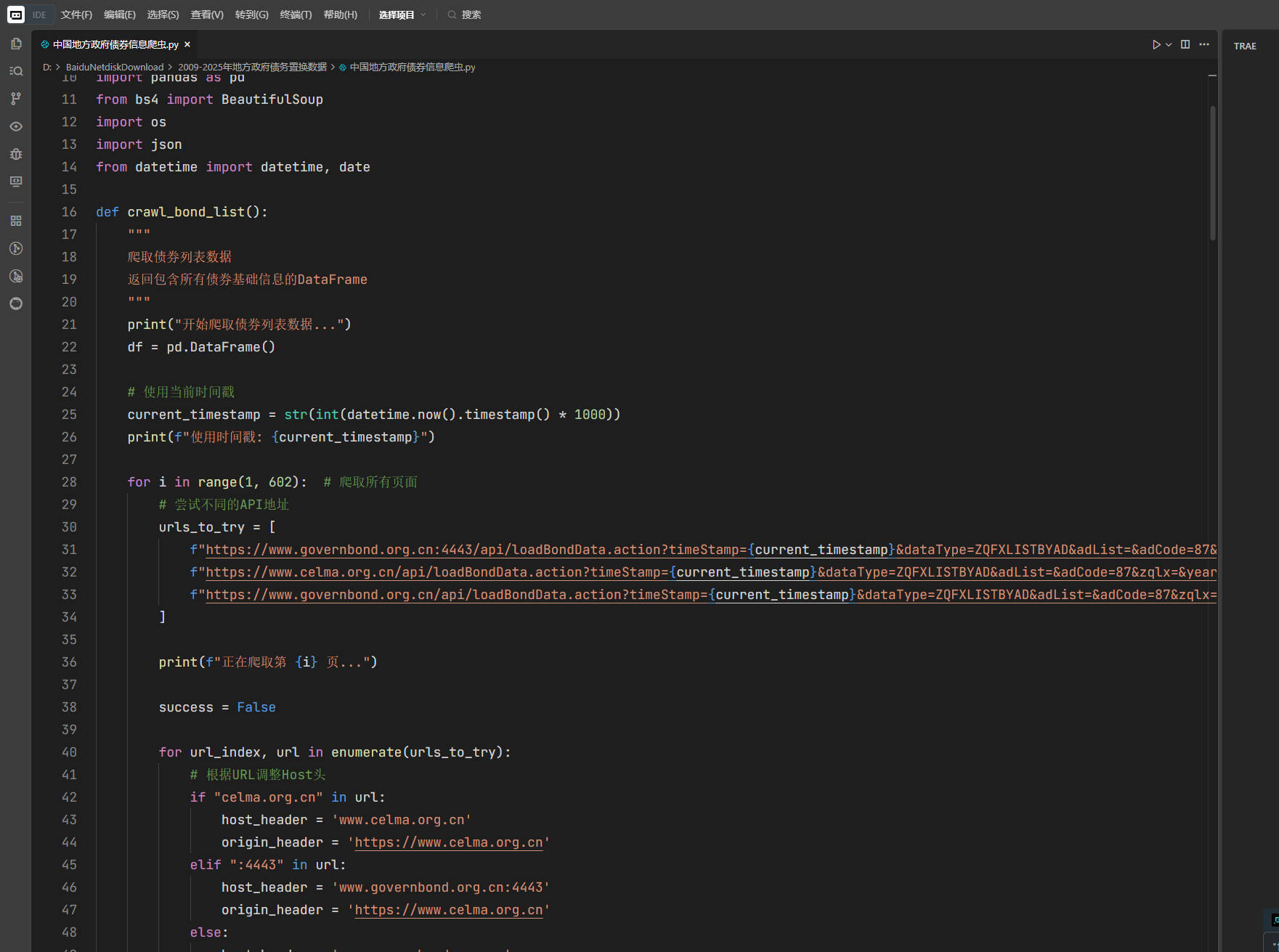Click the vertical scrollbar of the editor
Image resolution: width=1279 pixels, height=952 pixels.
click(x=1212, y=173)
